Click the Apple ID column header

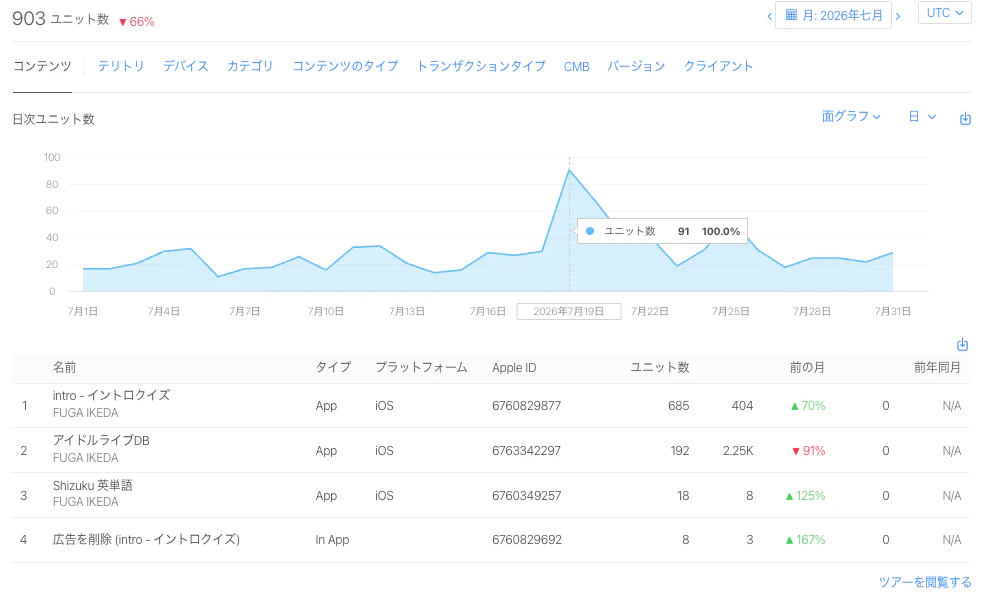(x=514, y=368)
